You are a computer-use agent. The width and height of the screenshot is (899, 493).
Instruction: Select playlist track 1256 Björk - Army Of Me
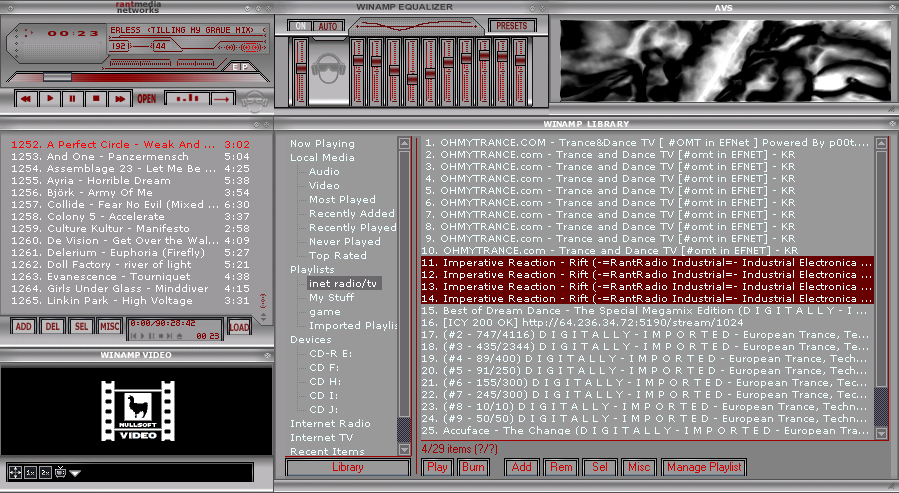point(130,193)
